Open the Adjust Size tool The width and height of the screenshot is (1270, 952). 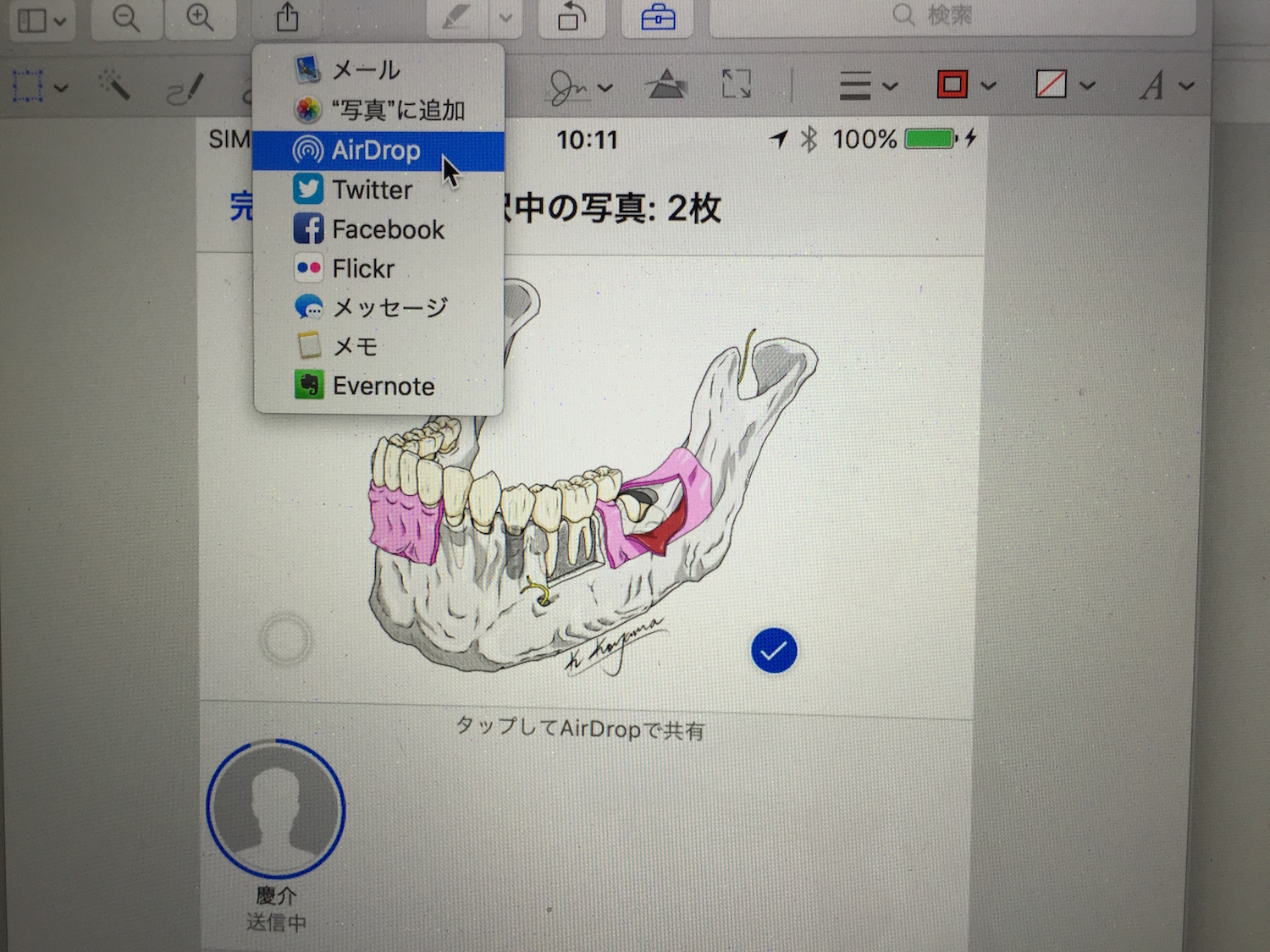[736, 85]
